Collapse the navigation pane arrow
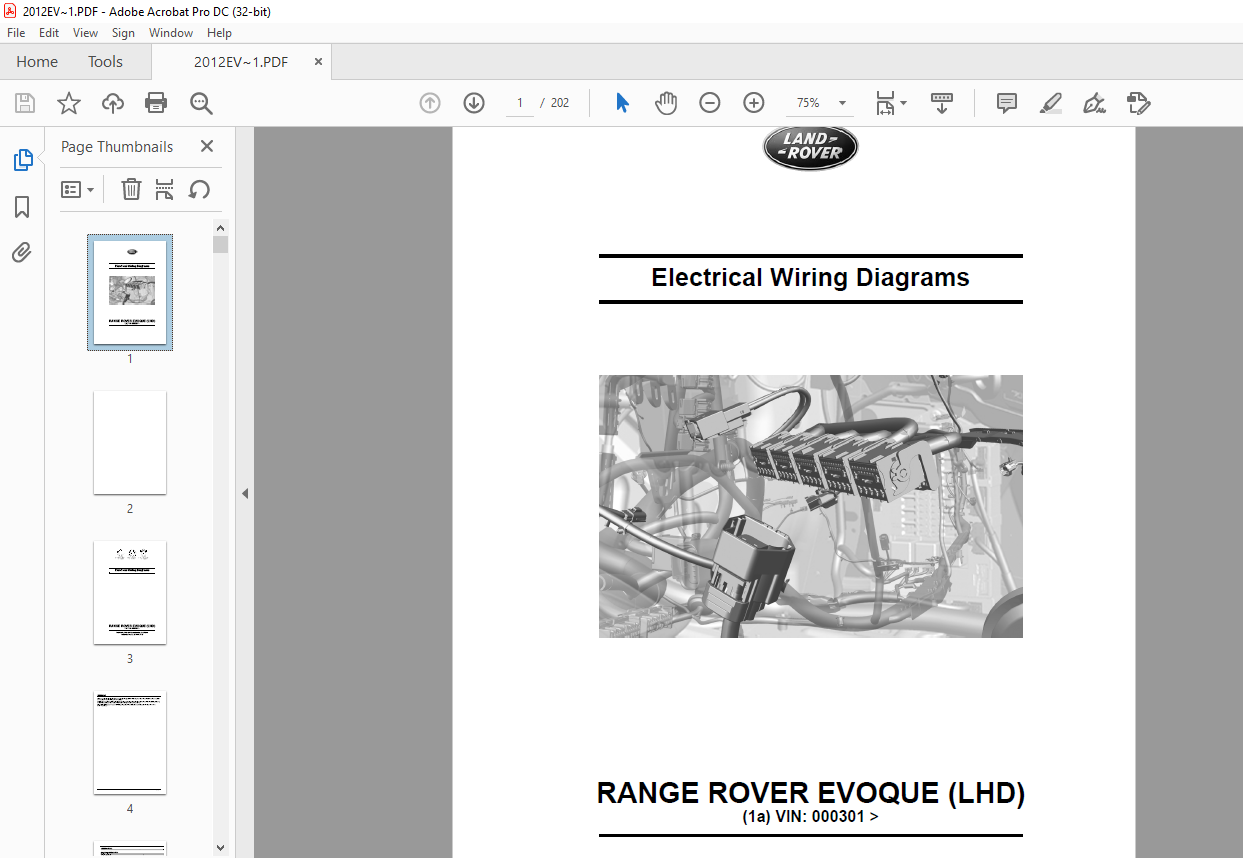This screenshot has height=858, width=1243. click(x=244, y=493)
